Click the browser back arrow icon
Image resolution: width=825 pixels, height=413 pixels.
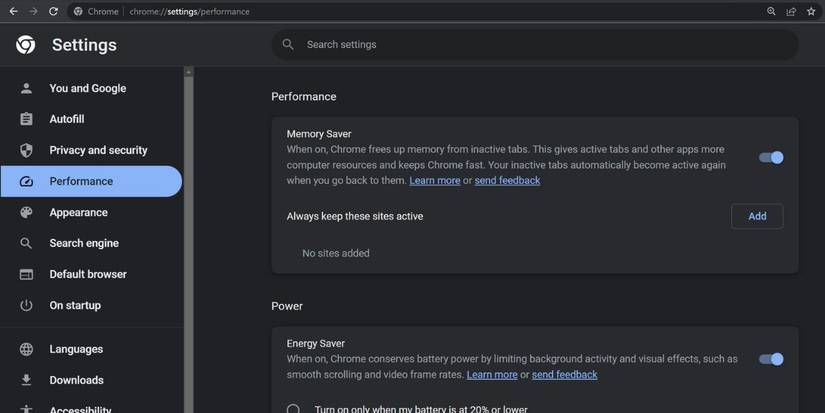[14, 11]
